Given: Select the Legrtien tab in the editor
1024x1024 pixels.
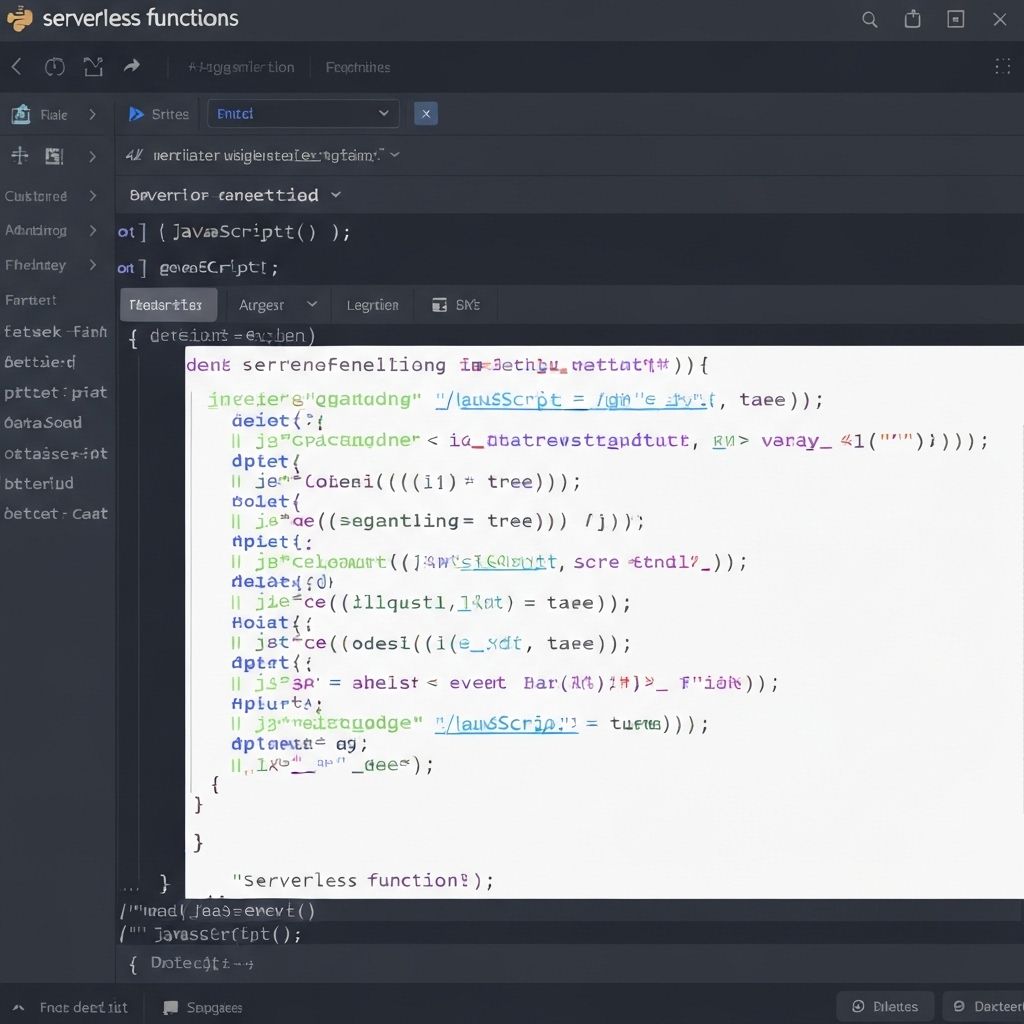Looking at the screenshot, I should [x=372, y=304].
